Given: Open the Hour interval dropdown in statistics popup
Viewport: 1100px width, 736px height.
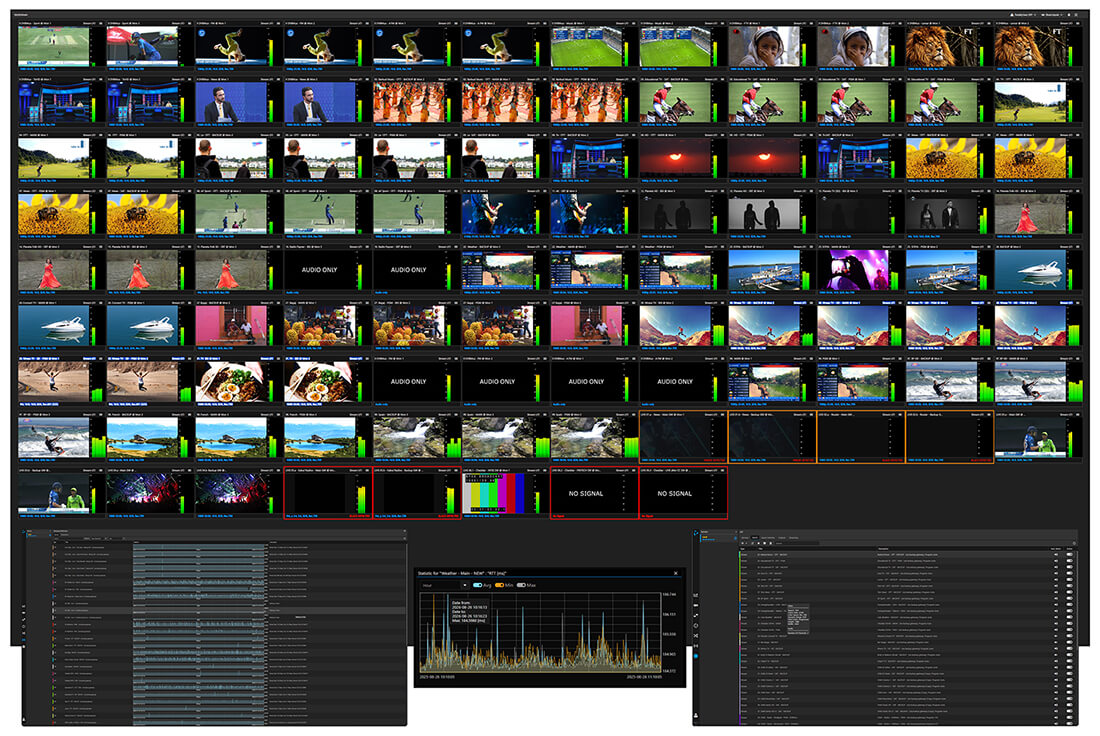Looking at the screenshot, I should click(445, 585).
